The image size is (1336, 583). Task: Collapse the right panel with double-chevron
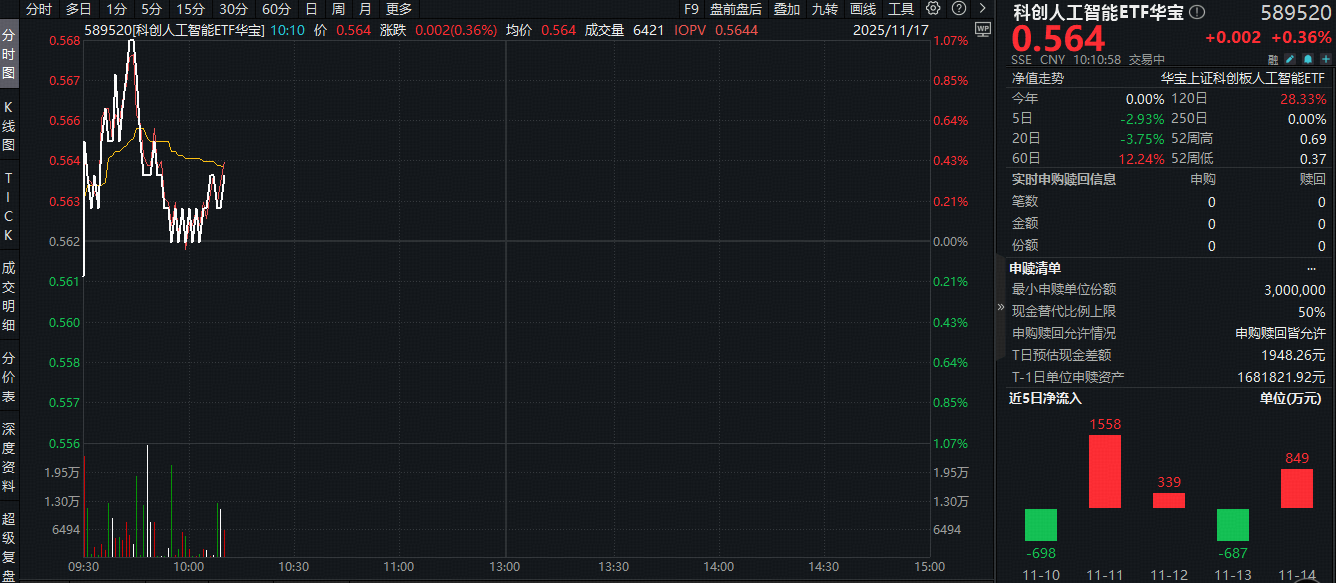[1001, 308]
